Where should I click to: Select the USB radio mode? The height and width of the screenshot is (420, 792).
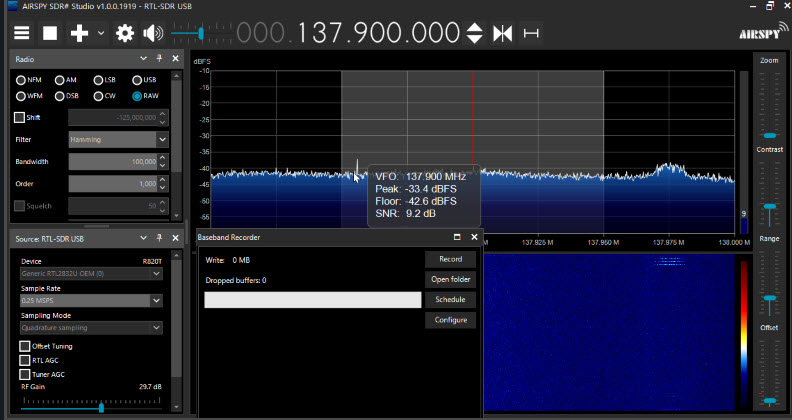coord(137,80)
